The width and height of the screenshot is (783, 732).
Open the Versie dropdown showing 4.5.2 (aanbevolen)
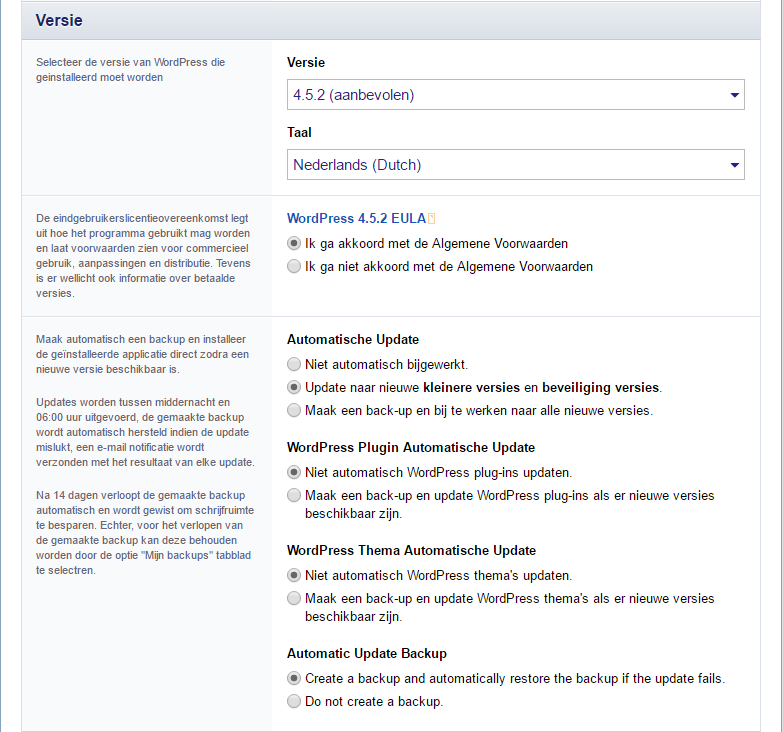515,94
